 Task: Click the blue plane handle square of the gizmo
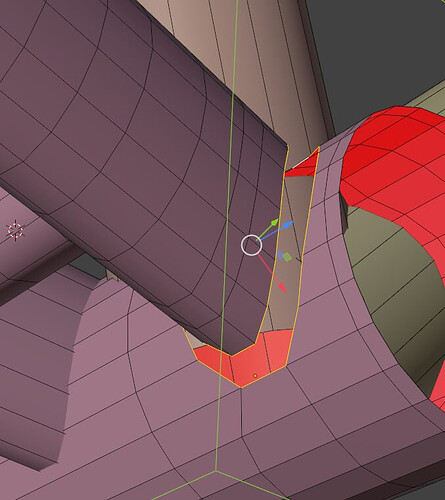(x=281, y=255)
